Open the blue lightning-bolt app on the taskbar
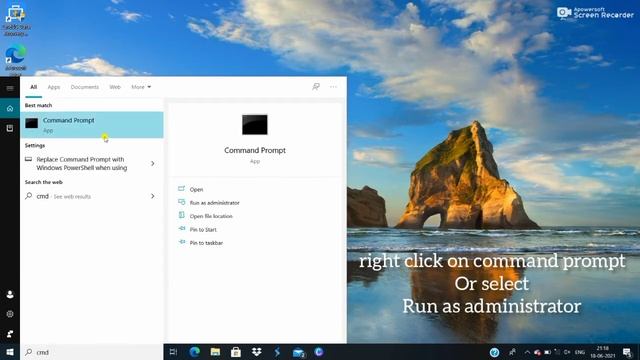Viewport: 640px width, 360px height. (277, 352)
